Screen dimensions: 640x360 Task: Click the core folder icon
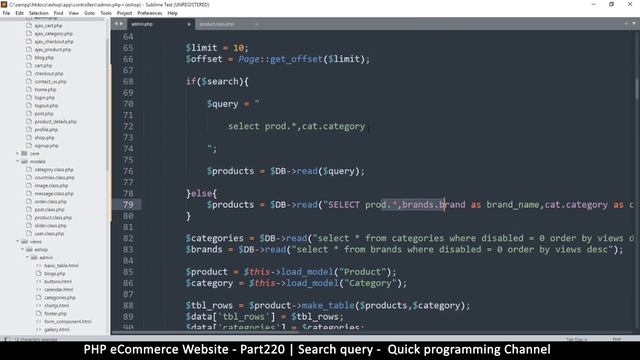click(24, 153)
